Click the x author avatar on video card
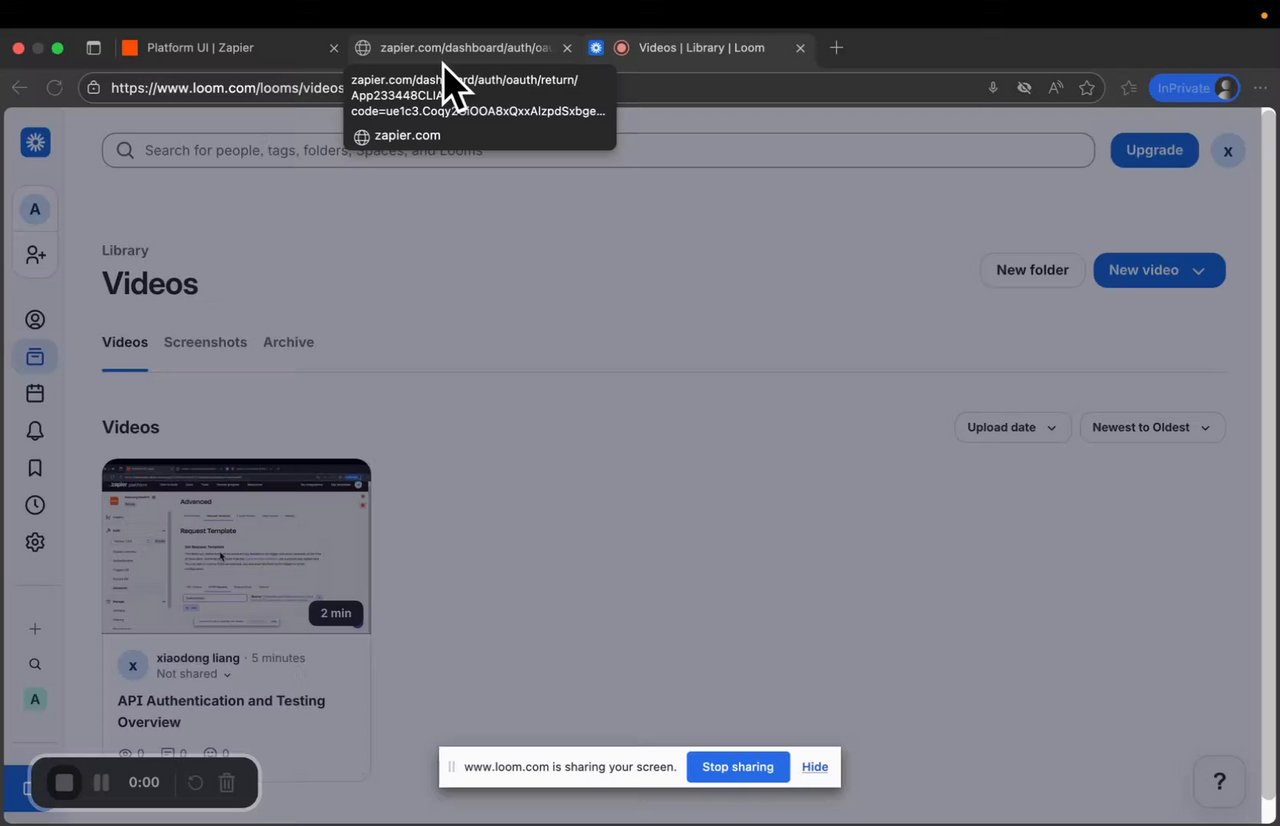 coord(133,665)
